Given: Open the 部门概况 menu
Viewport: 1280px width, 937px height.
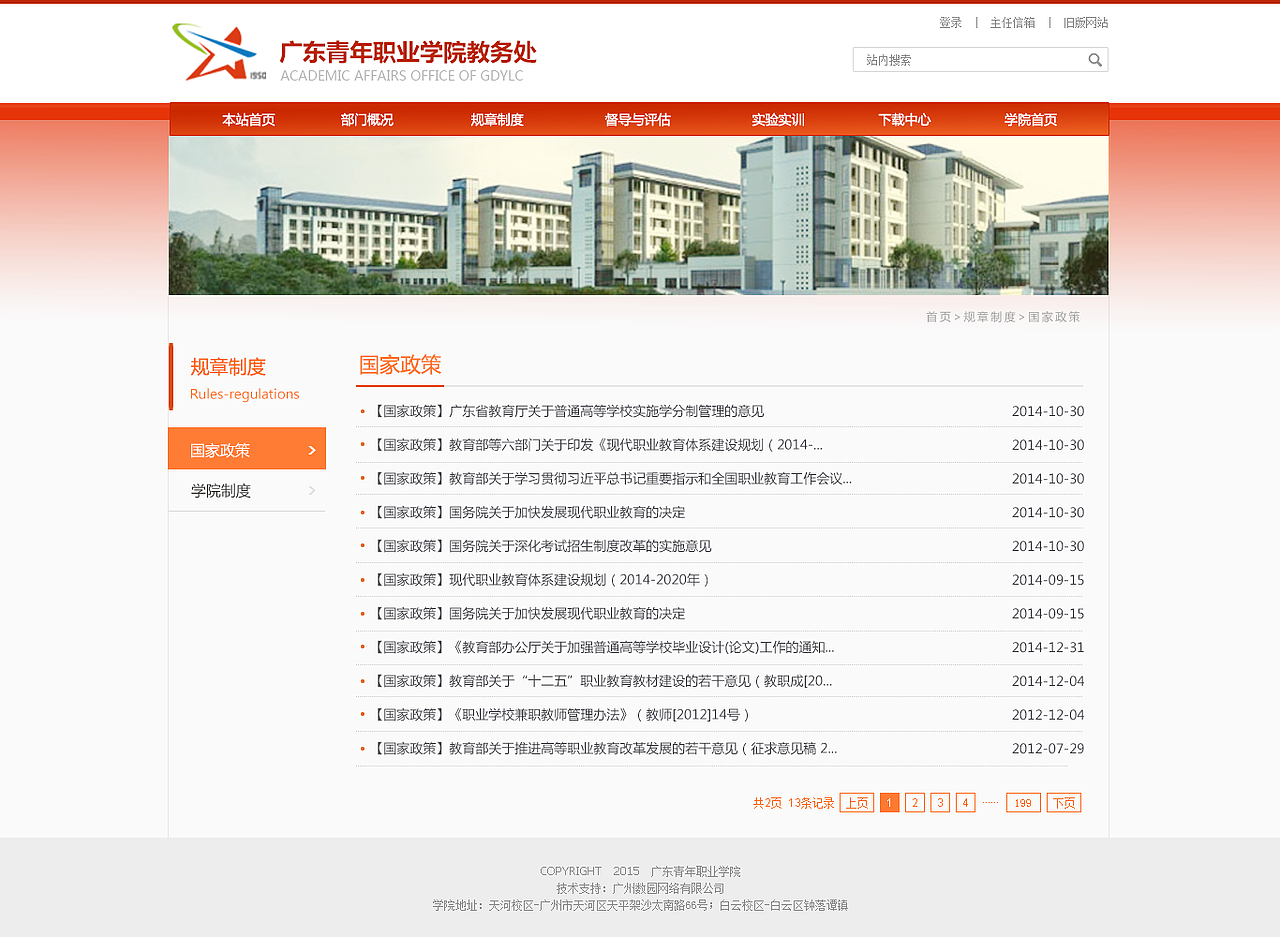Looking at the screenshot, I should [x=366, y=119].
